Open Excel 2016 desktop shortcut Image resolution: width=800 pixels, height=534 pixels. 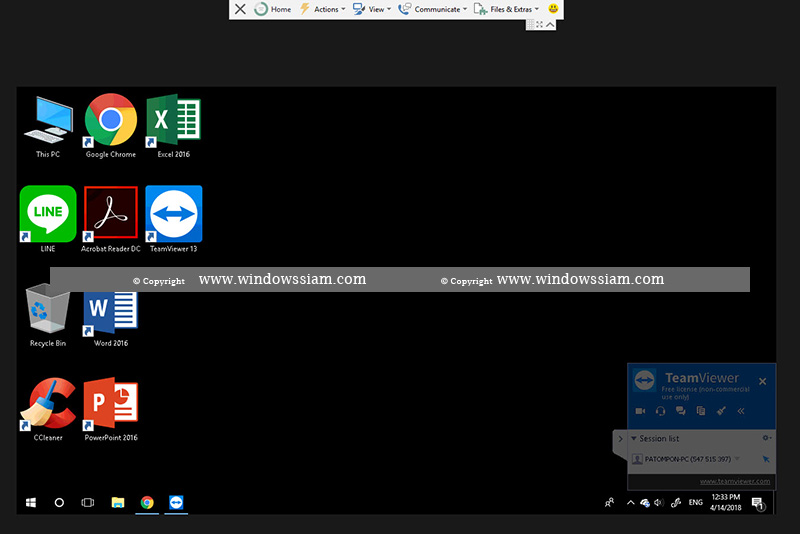click(x=173, y=126)
